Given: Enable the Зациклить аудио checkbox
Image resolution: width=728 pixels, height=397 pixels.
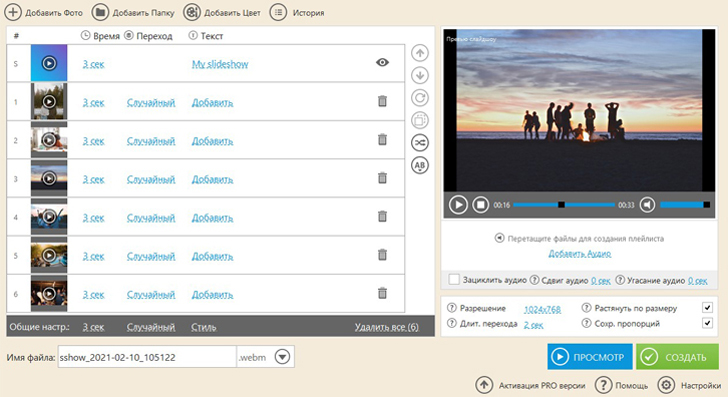Looking at the screenshot, I should click(454, 280).
